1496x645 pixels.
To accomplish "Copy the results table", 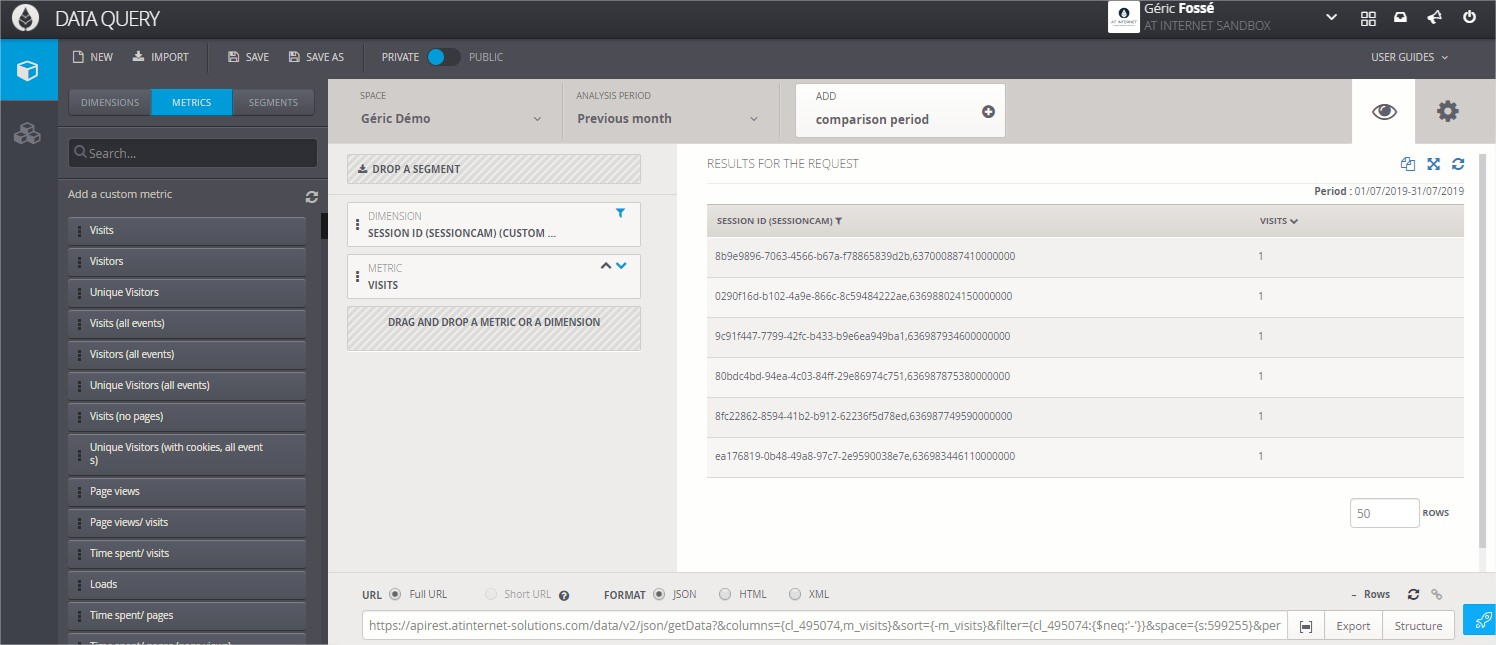I will 1408,164.
